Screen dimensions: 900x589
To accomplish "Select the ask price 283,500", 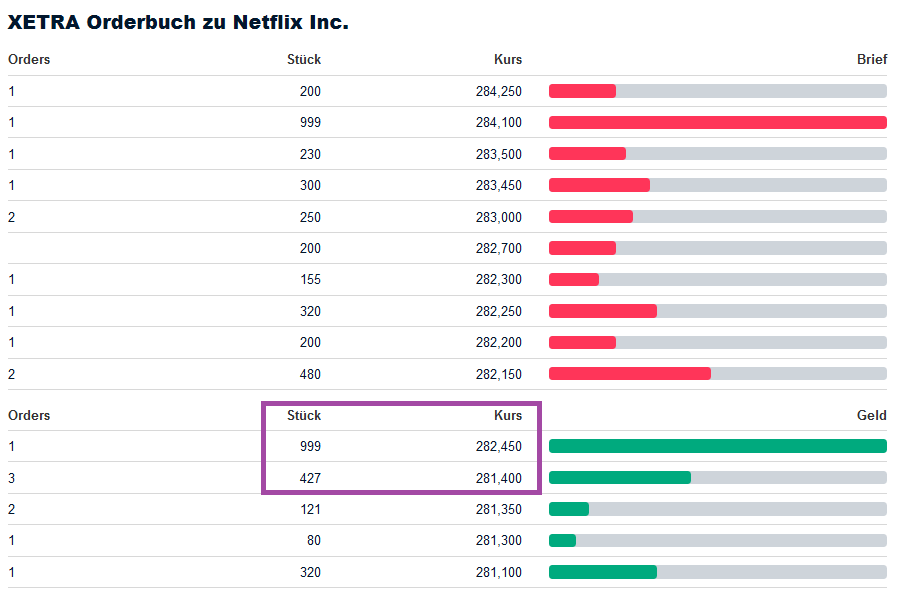I will (498, 154).
